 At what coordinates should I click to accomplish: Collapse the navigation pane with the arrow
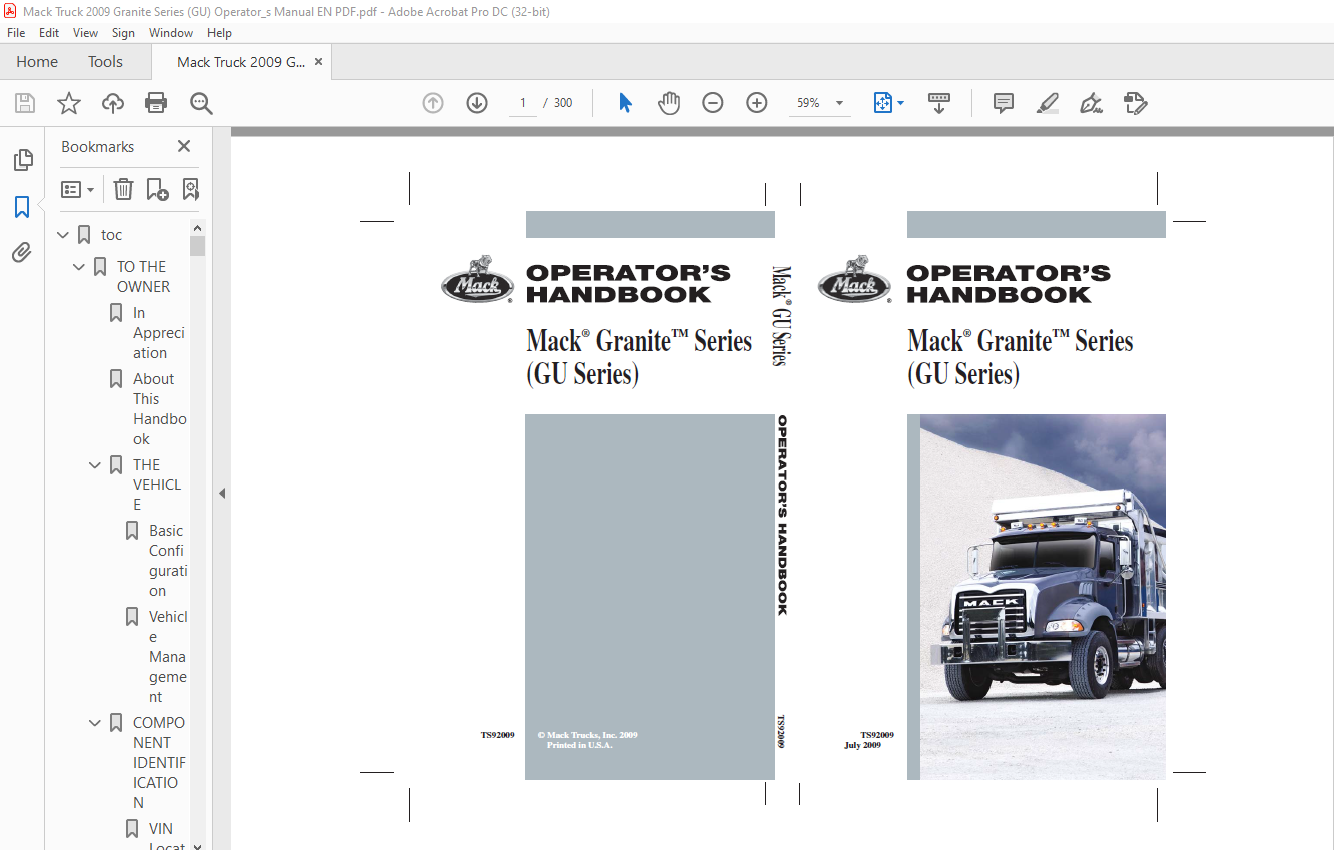pyautogui.click(x=222, y=493)
